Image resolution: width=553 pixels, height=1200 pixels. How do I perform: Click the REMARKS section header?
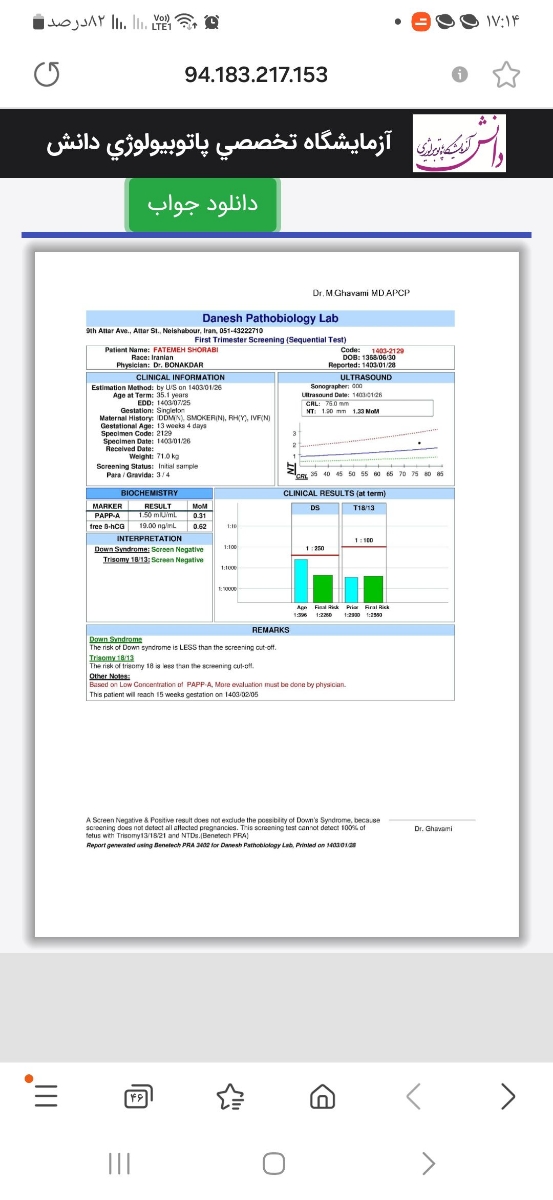[270, 630]
